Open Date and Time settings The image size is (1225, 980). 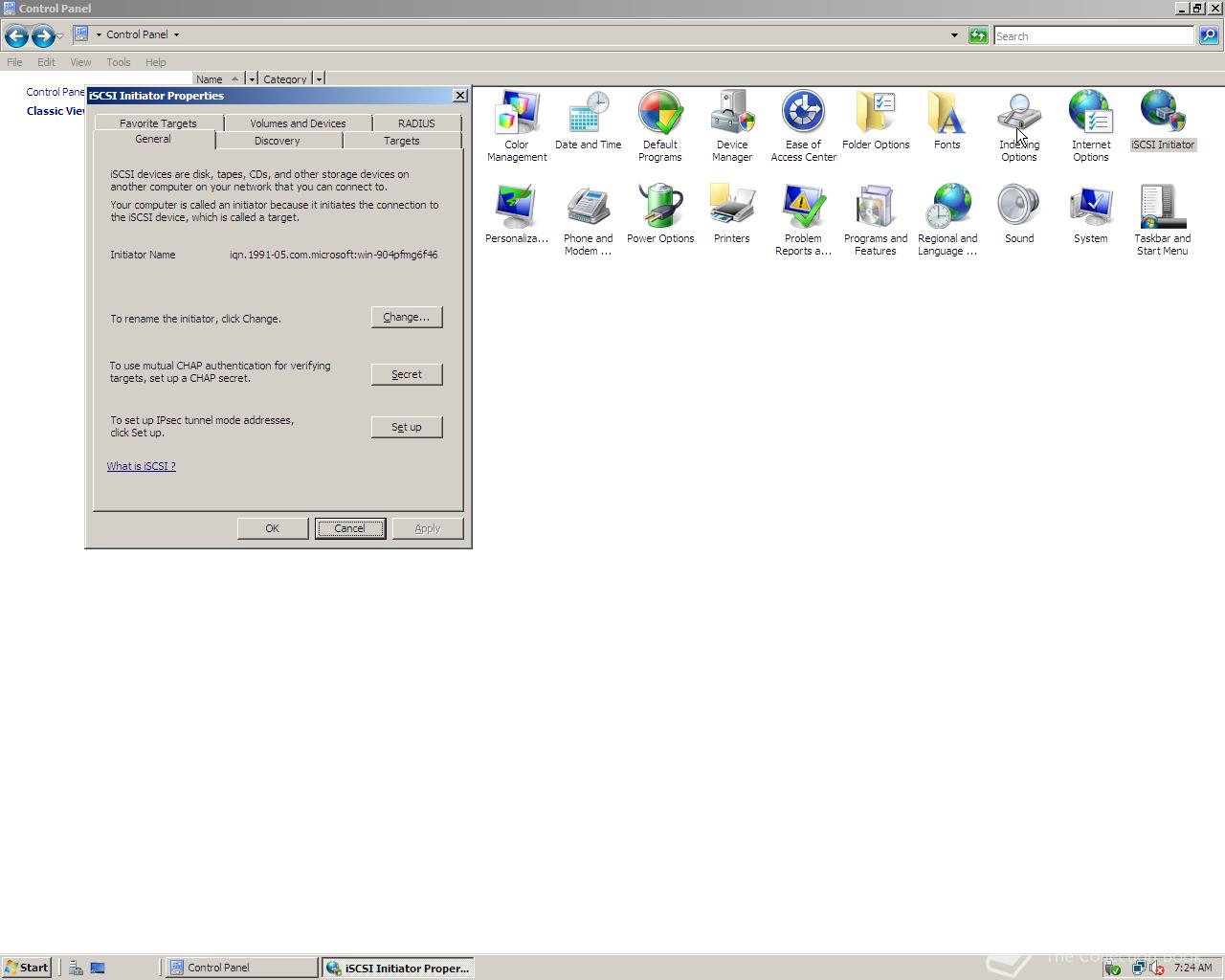(x=588, y=121)
